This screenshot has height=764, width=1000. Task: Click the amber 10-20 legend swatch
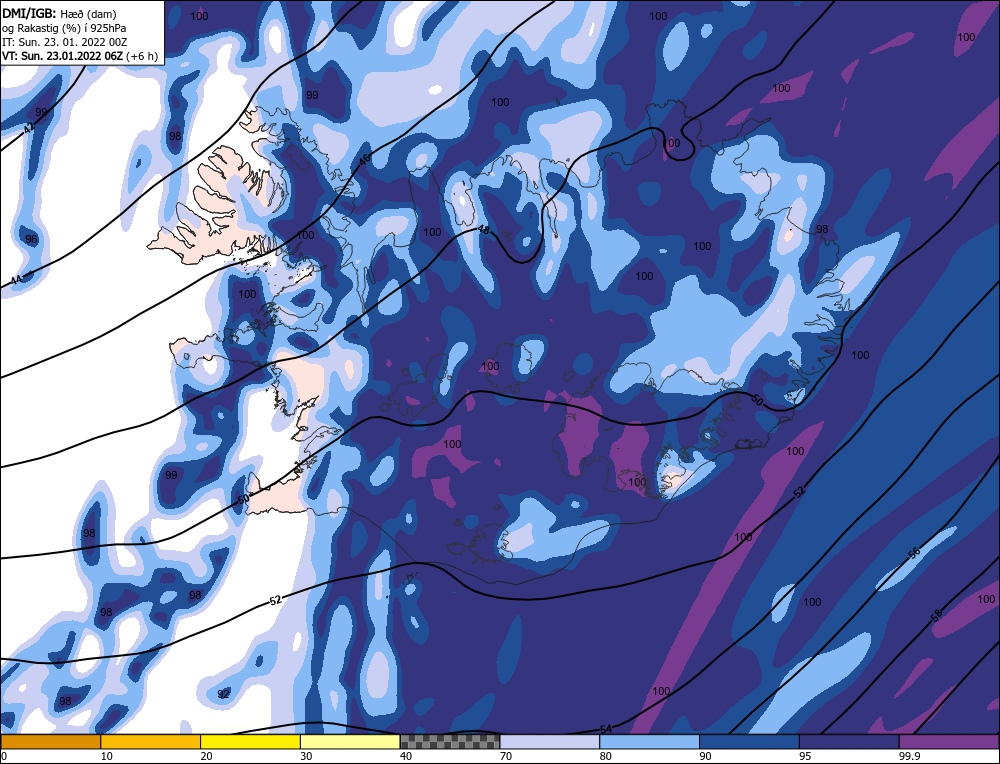click(151, 742)
